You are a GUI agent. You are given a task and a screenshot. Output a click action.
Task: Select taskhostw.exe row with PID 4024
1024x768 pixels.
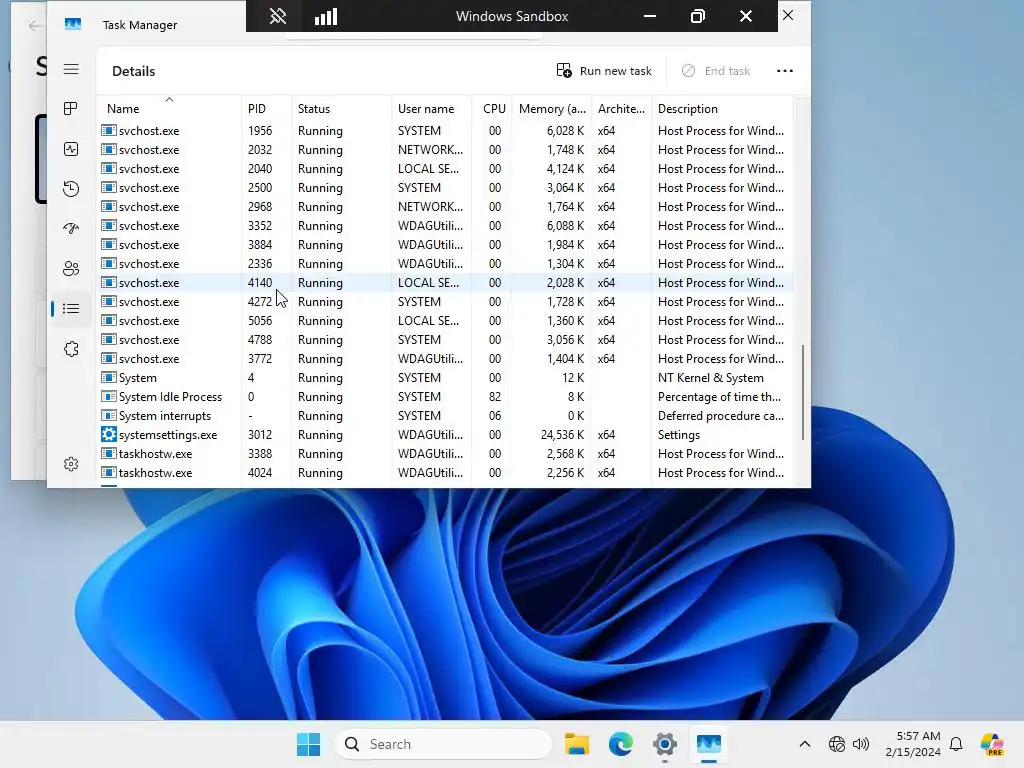[446, 472]
